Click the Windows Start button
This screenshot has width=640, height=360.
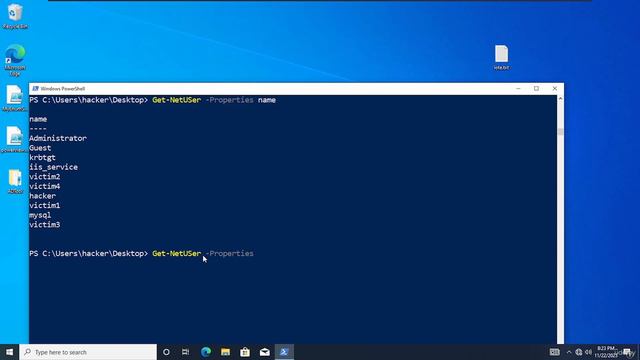pos(9,352)
